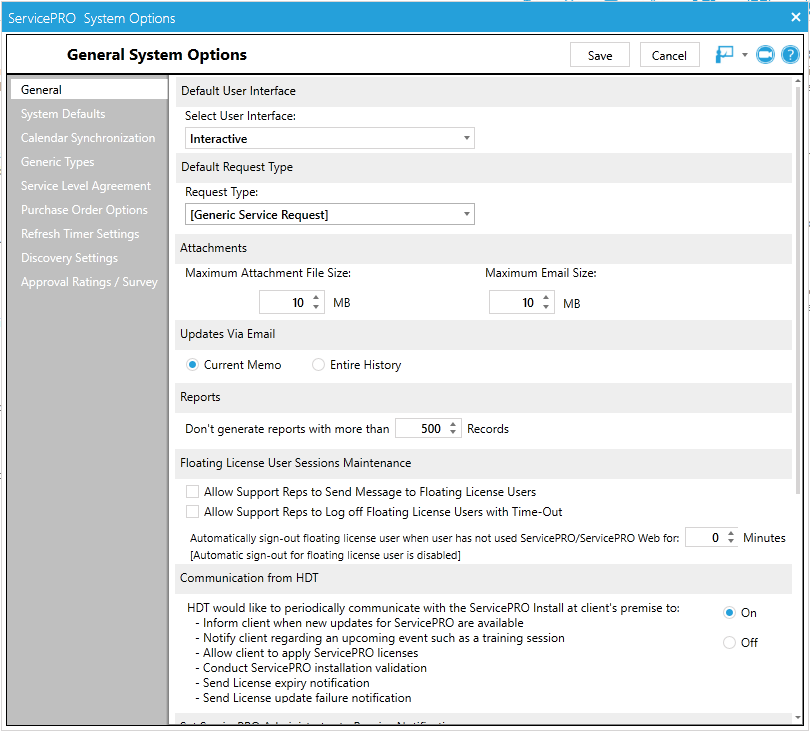
Task: Open the Request Type dropdown
Action: [x=330, y=214]
